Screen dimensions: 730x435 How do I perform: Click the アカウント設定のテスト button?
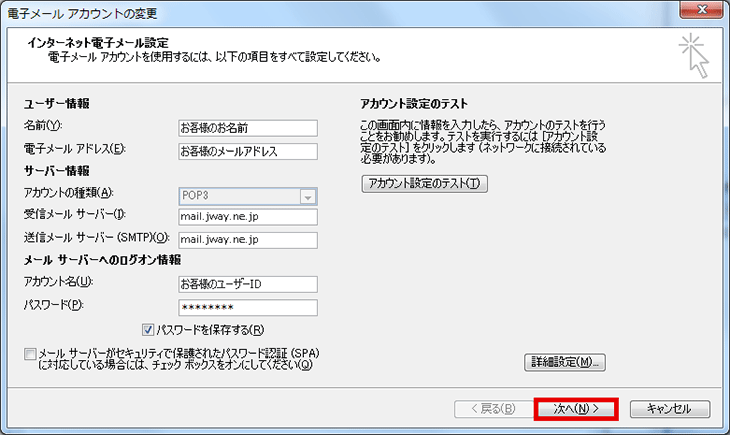click(425, 184)
